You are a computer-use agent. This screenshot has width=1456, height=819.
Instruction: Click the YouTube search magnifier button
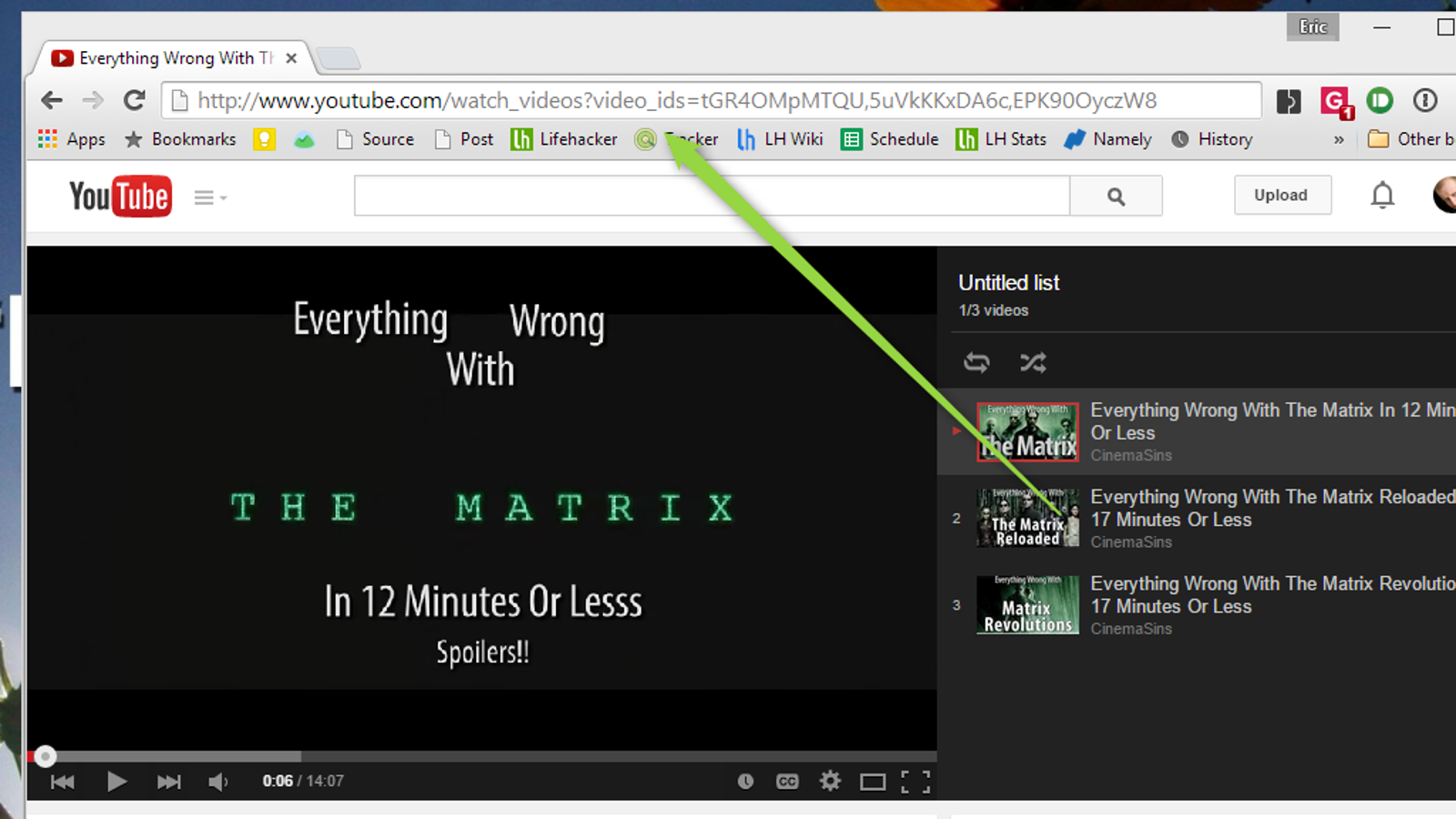click(x=1116, y=197)
